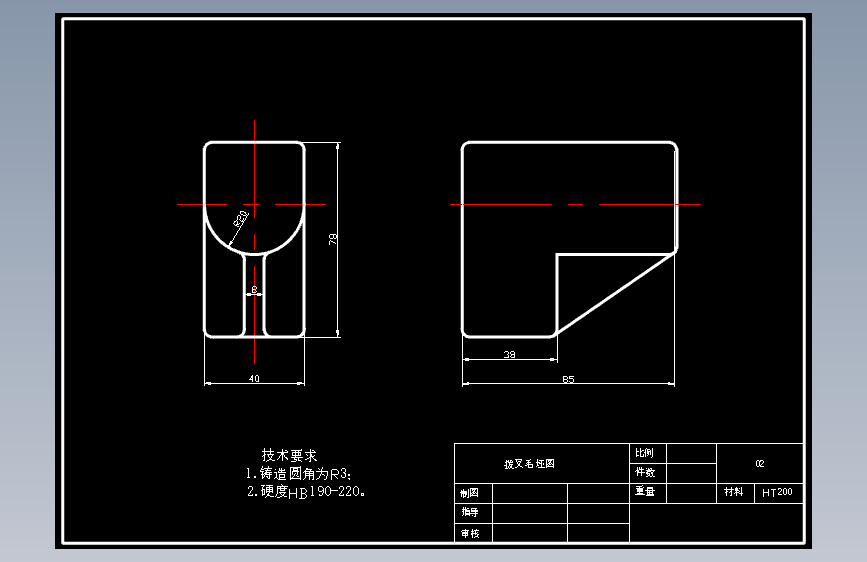Click the empty cell next to 重量

point(691,493)
